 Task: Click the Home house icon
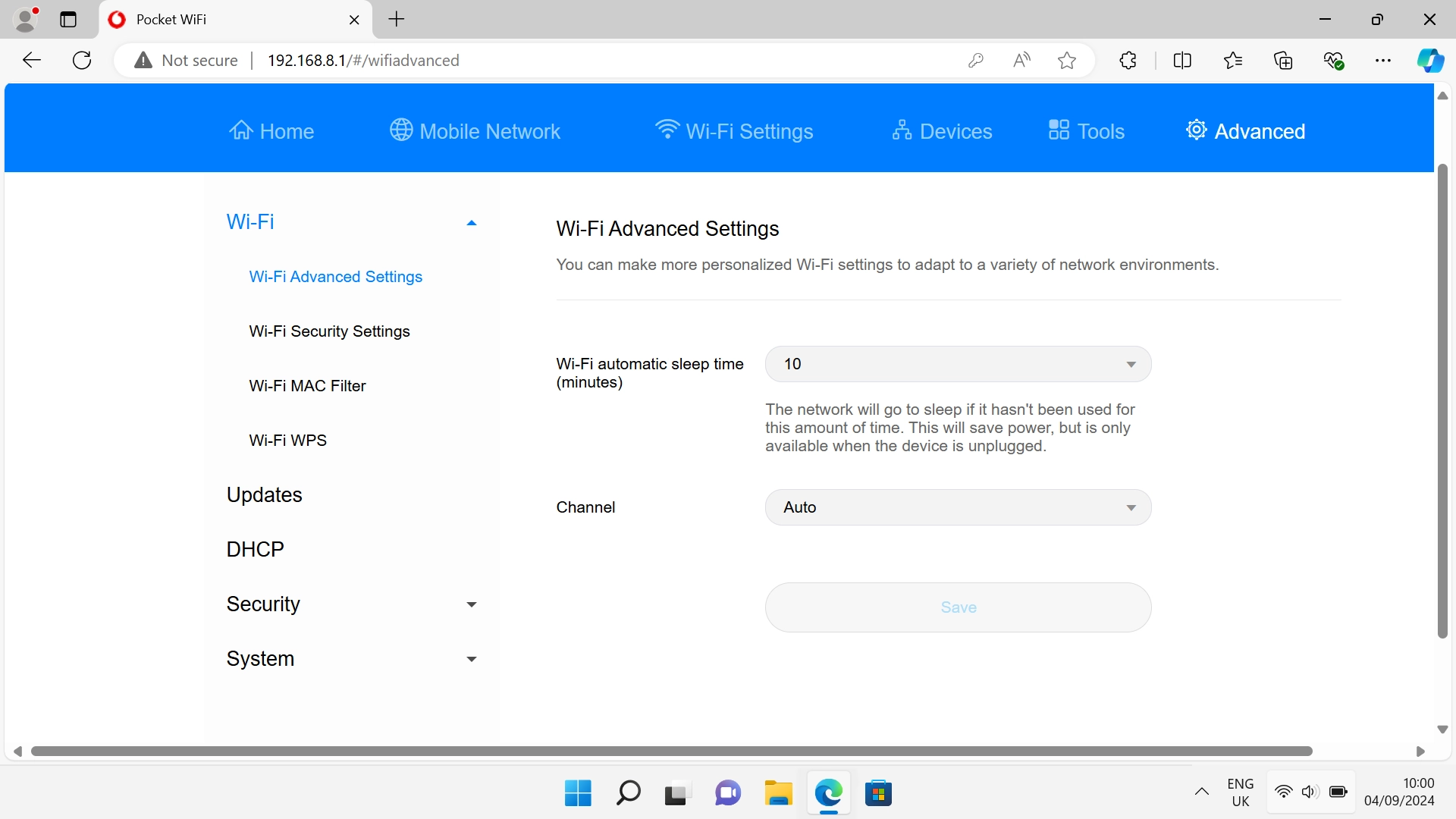pyautogui.click(x=241, y=130)
